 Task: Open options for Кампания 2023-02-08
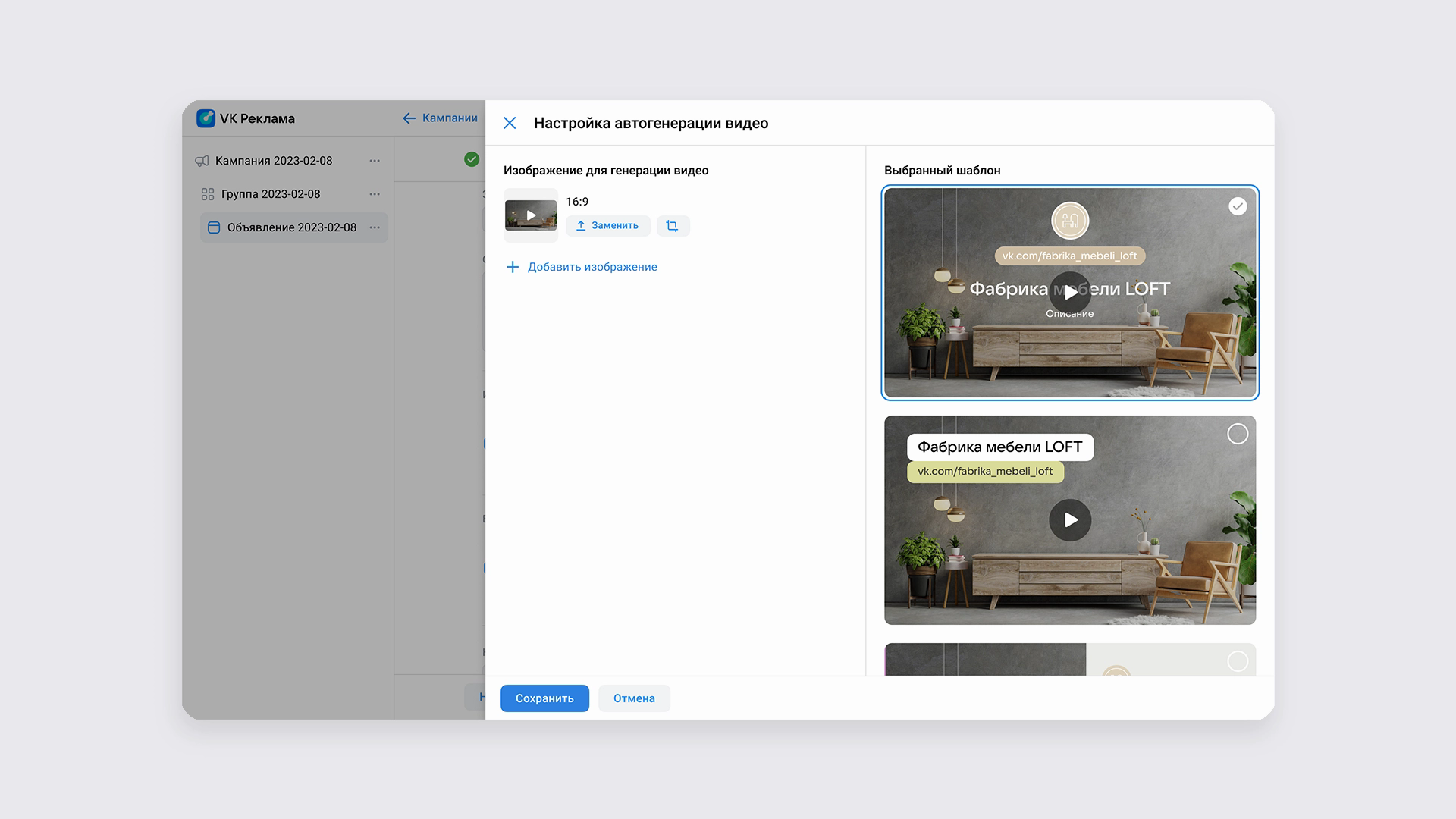click(x=375, y=161)
